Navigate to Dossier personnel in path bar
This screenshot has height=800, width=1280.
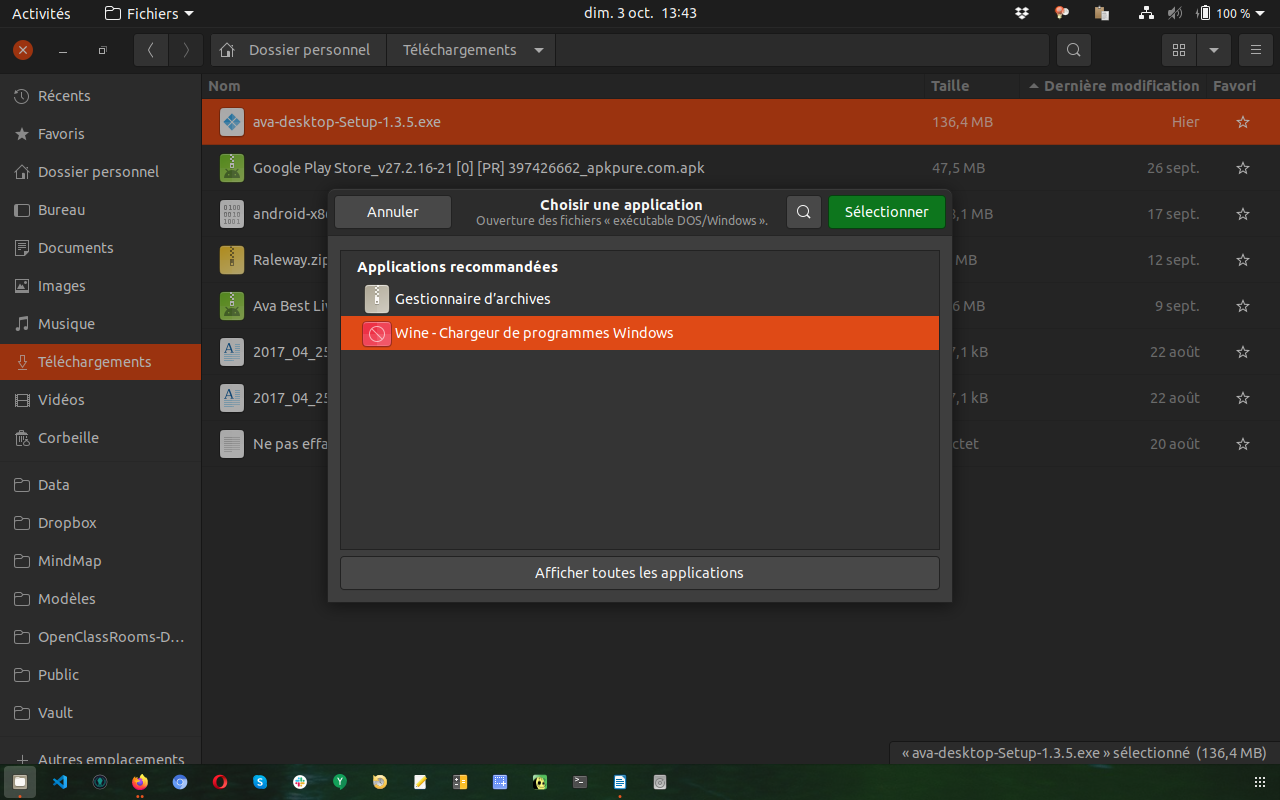298,50
